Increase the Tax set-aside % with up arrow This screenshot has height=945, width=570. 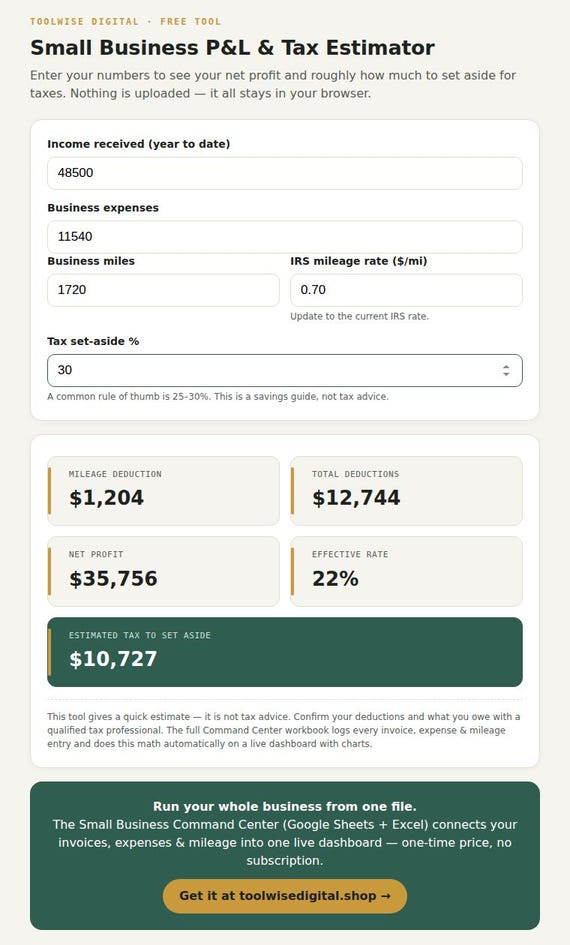[x=506, y=367]
